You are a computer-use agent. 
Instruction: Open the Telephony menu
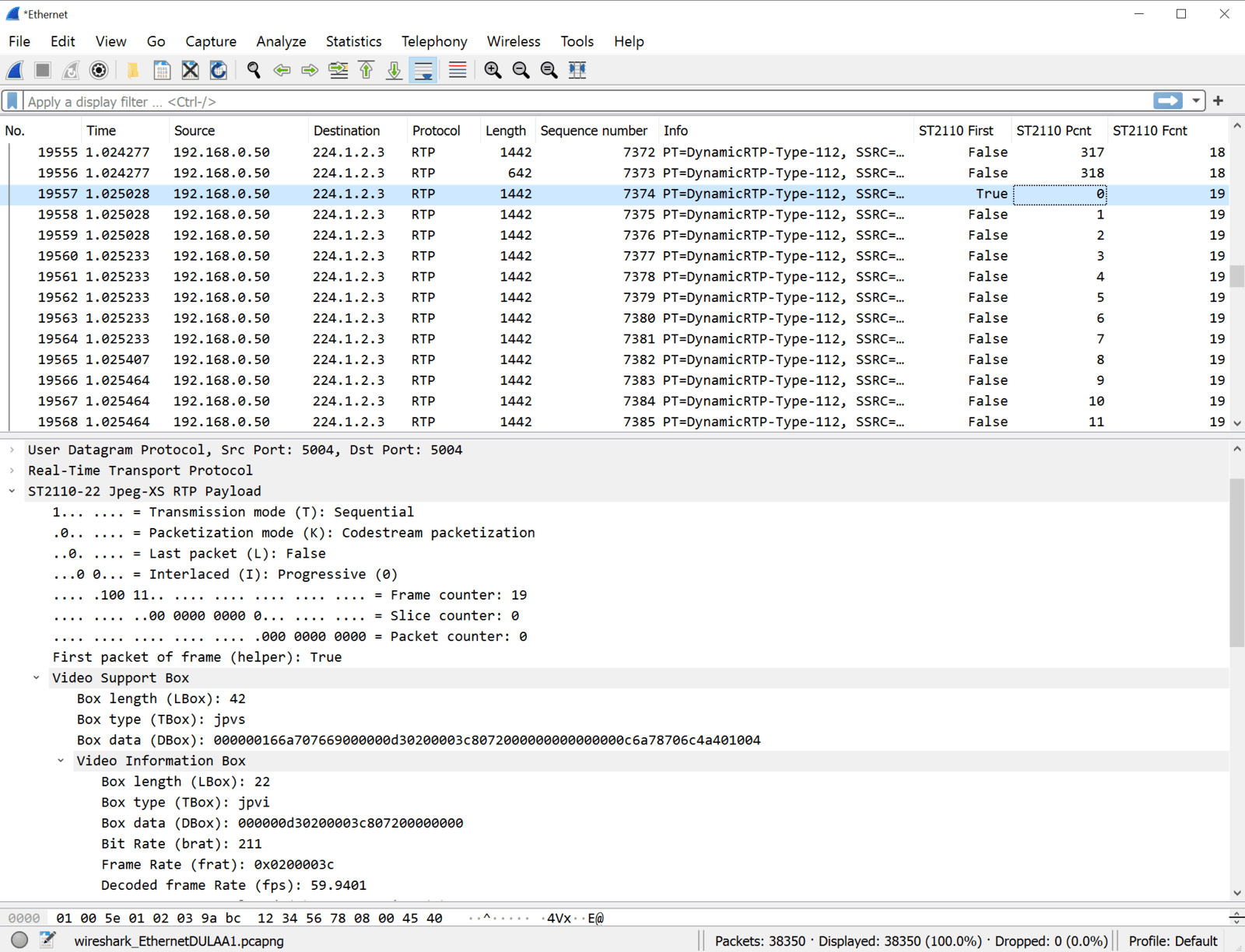[x=433, y=41]
